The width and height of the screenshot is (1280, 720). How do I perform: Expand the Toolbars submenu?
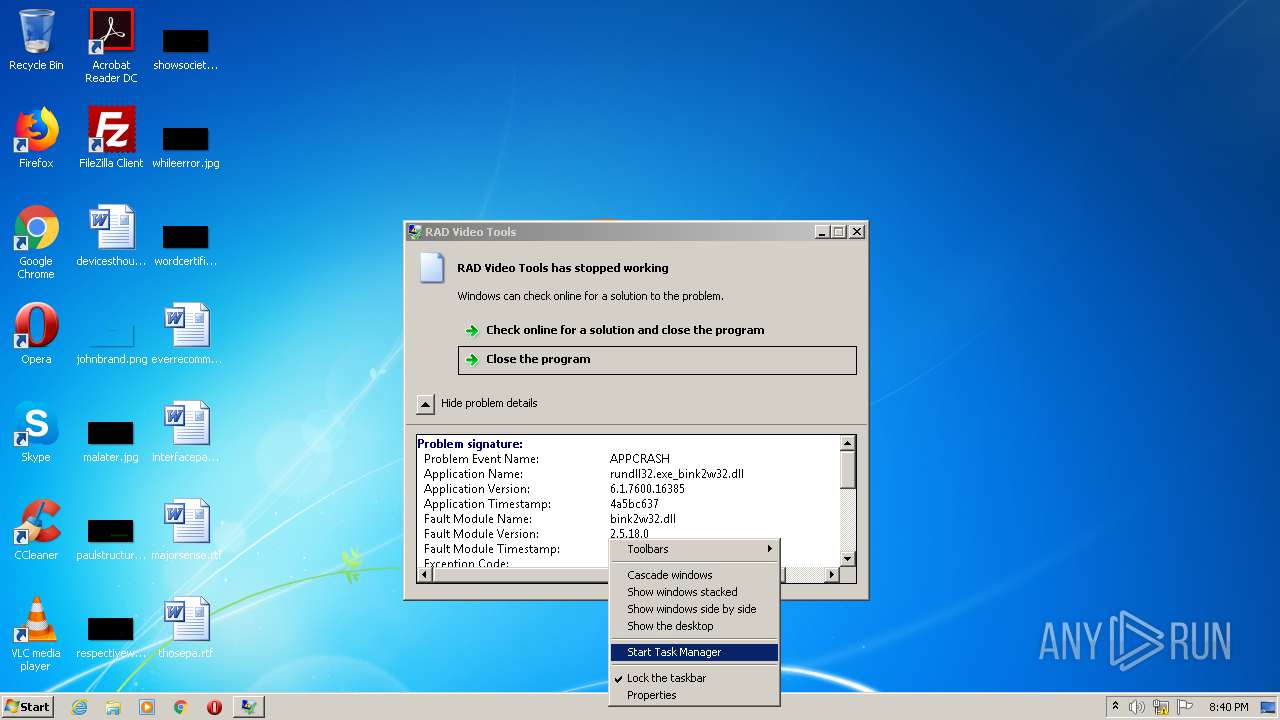[x=694, y=549]
